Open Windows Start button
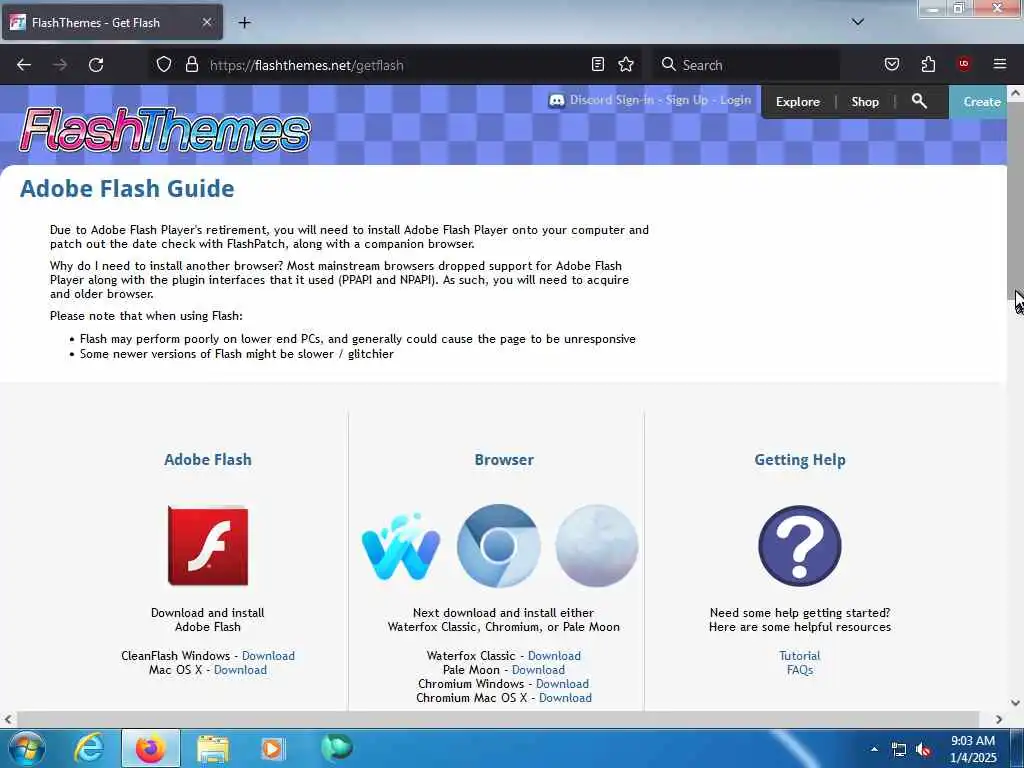This screenshot has width=1024, height=768. click(26, 748)
